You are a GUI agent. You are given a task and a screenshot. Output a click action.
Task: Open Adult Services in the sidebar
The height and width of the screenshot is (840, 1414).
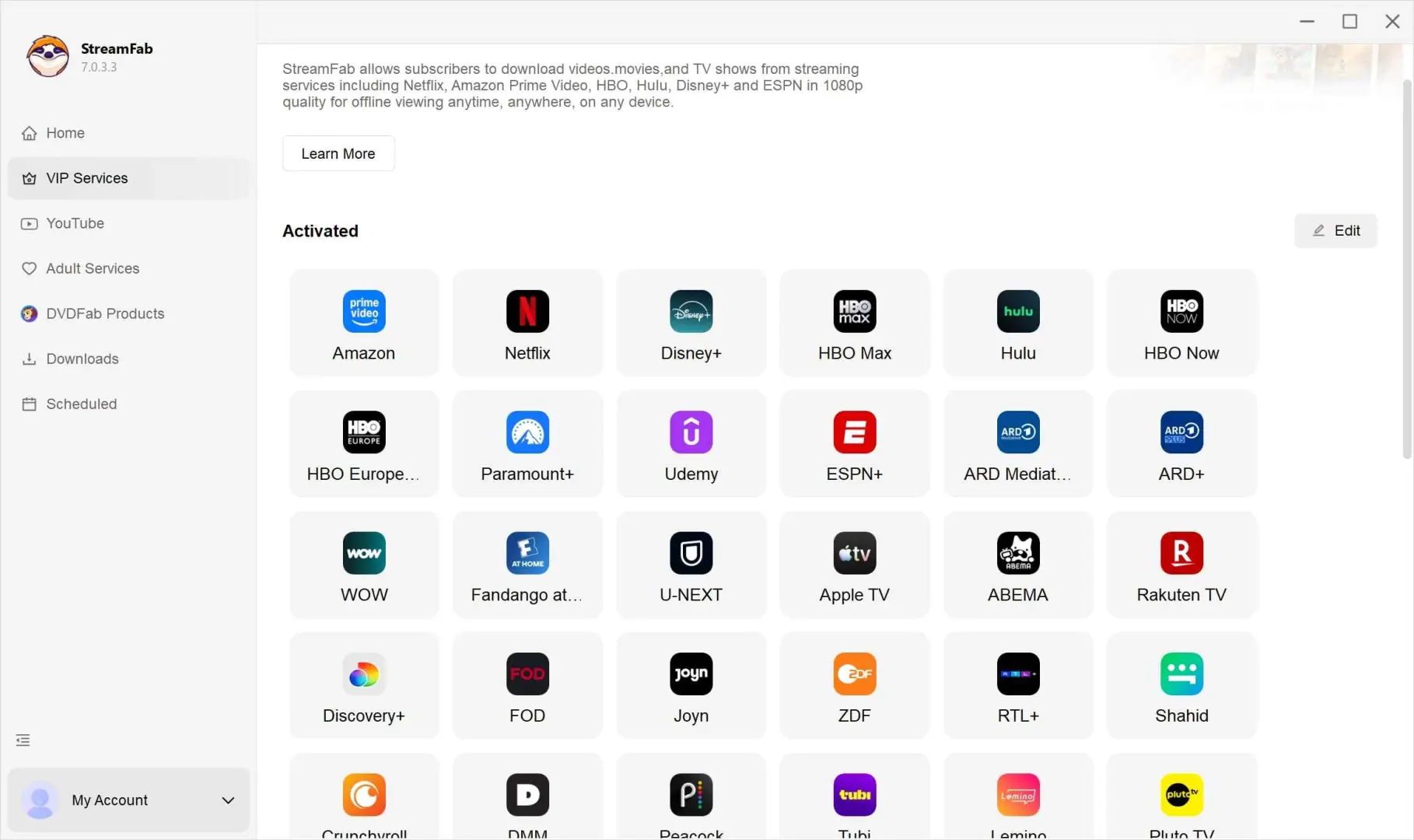click(x=128, y=268)
